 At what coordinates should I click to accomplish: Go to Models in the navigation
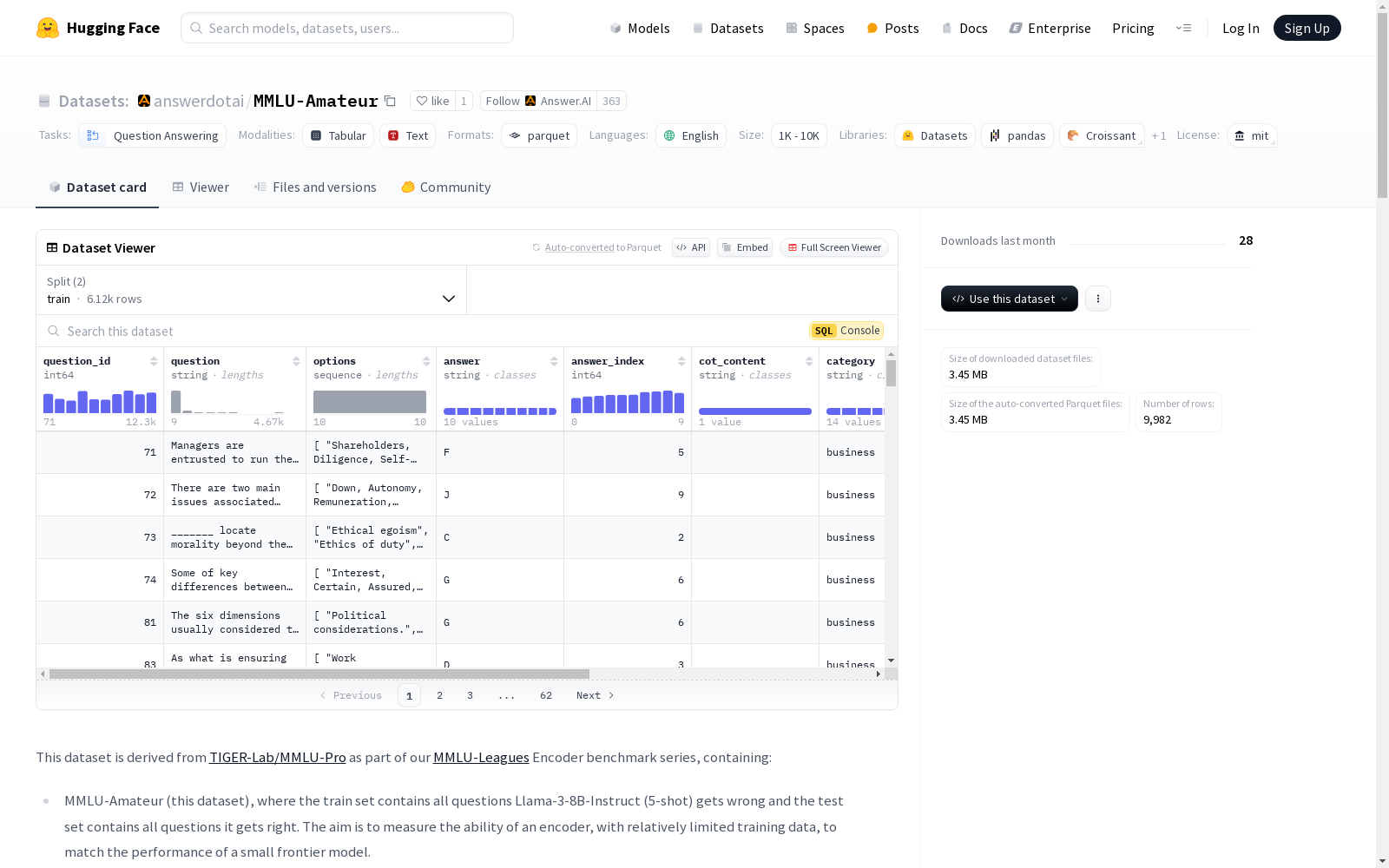click(640, 28)
